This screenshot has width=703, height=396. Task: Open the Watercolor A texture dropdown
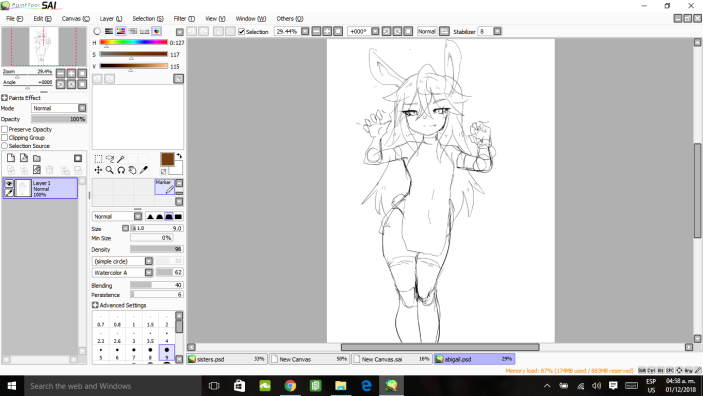tap(123, 273)
